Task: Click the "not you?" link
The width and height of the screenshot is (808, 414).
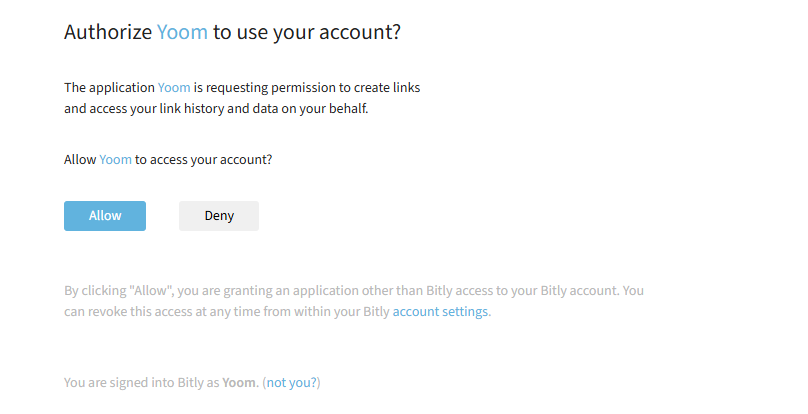Action: click(292, 383)
